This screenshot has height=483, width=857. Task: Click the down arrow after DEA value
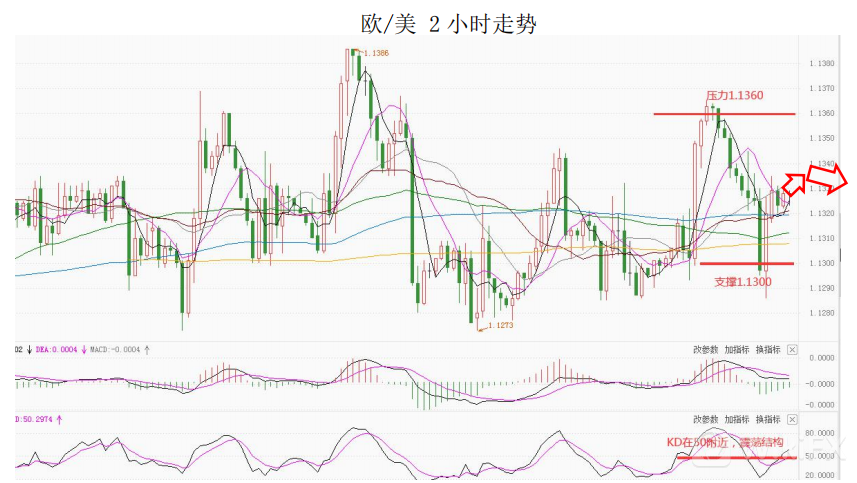pos(84,350)
